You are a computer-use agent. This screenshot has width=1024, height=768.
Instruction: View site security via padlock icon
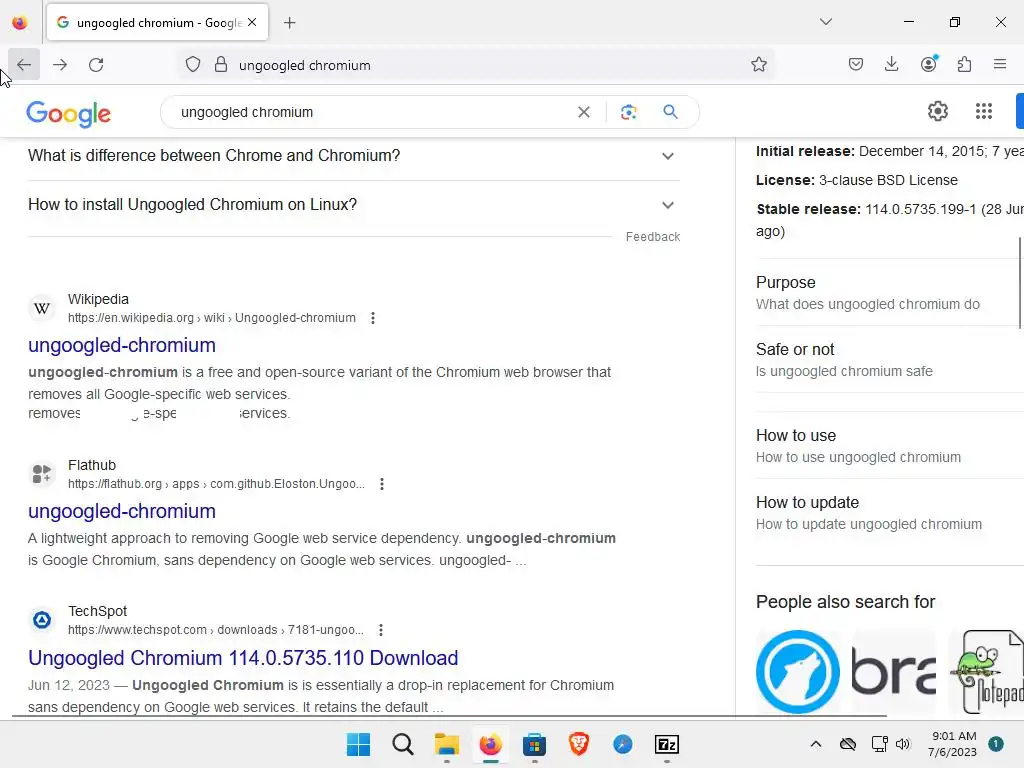click(x=221, y=65)
